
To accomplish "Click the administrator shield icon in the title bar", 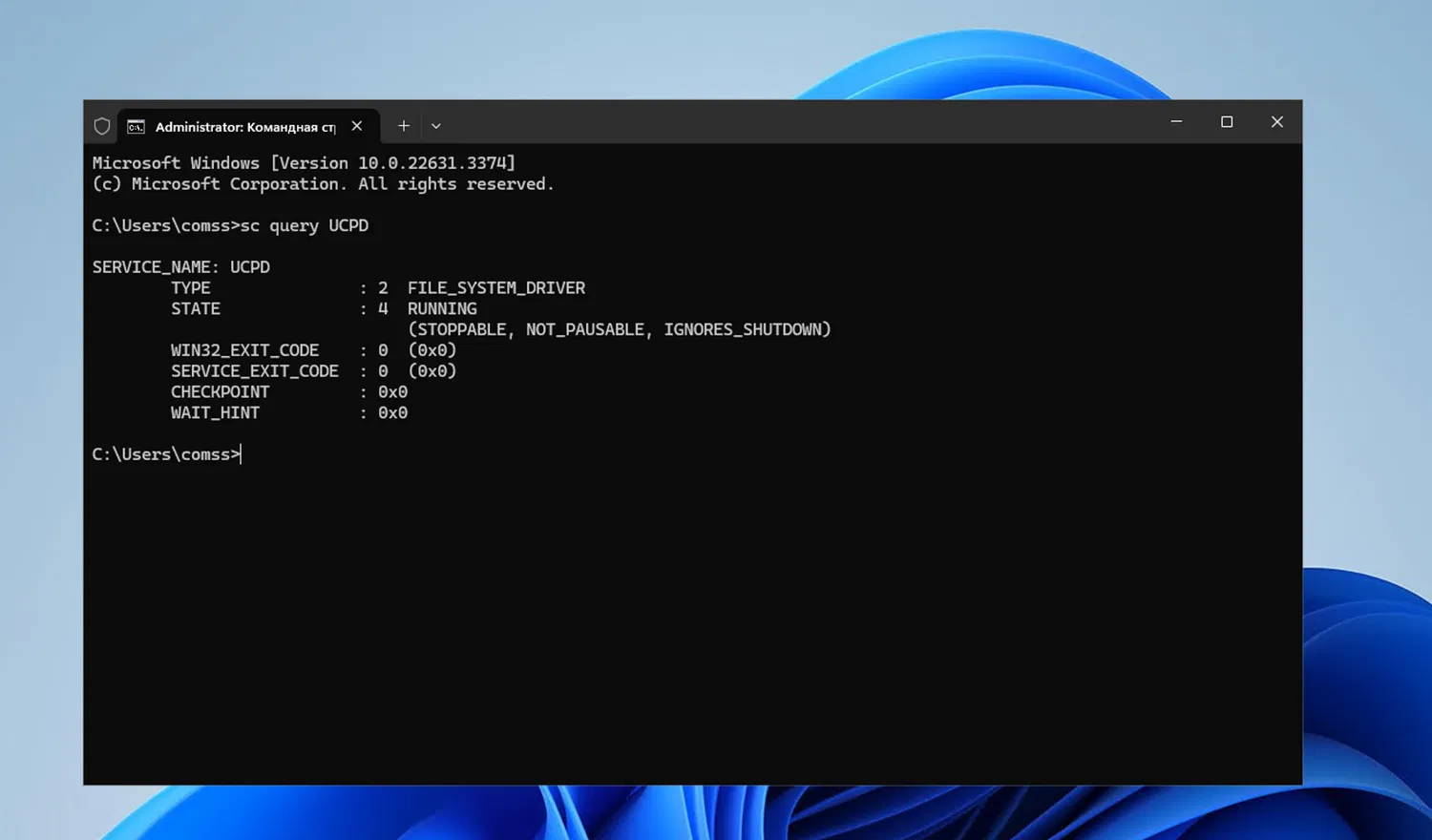I will click(x=102, y=126).
